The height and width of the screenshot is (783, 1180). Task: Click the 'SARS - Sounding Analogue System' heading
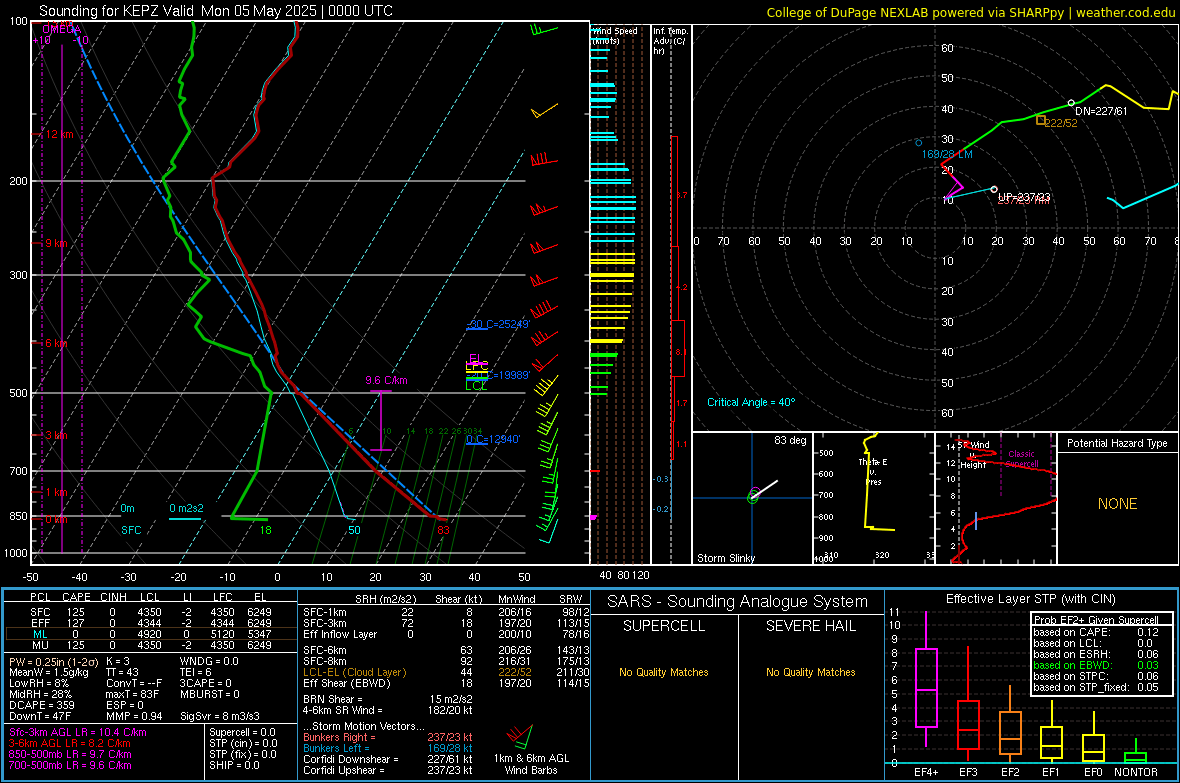pyautogui.click(x=738, y=602)
